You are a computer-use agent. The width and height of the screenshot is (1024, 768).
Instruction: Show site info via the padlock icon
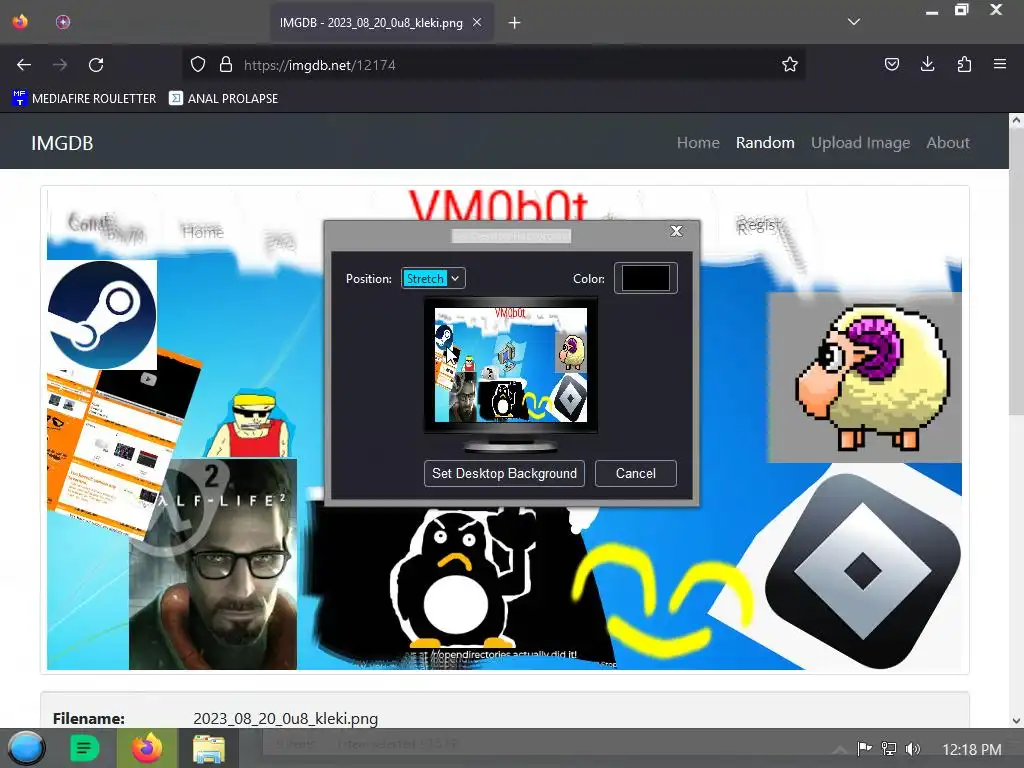[x=226, y=65]
